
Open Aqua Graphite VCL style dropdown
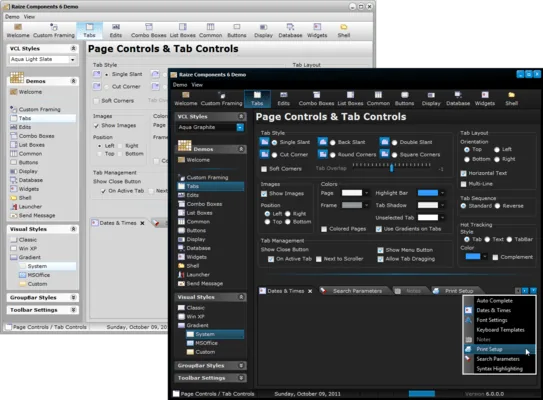pyautogui.click(x=240, y=127)
